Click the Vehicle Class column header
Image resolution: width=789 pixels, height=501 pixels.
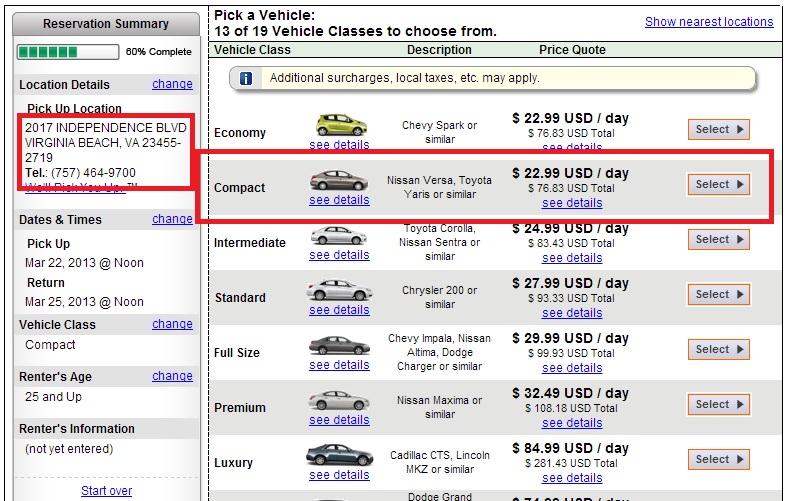click(252, 50)
